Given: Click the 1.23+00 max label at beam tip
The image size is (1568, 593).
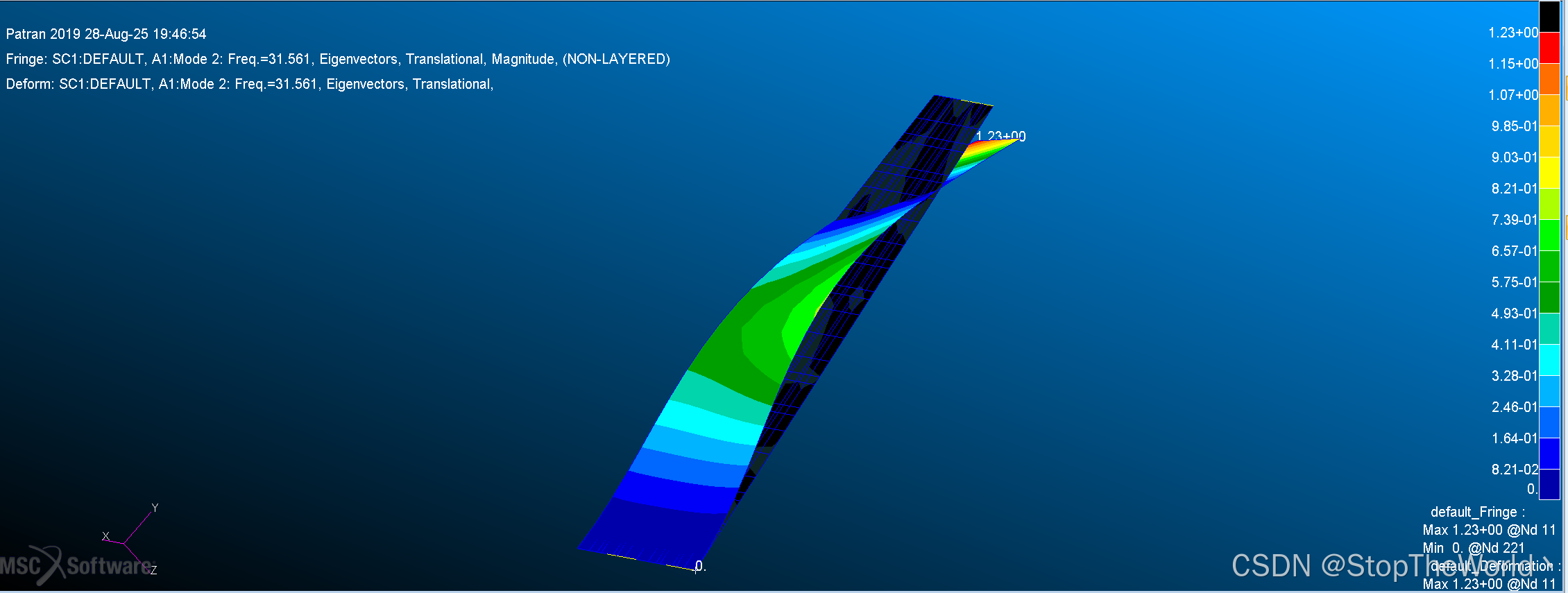Looking at the screenshot, I should pos(1000,136).
